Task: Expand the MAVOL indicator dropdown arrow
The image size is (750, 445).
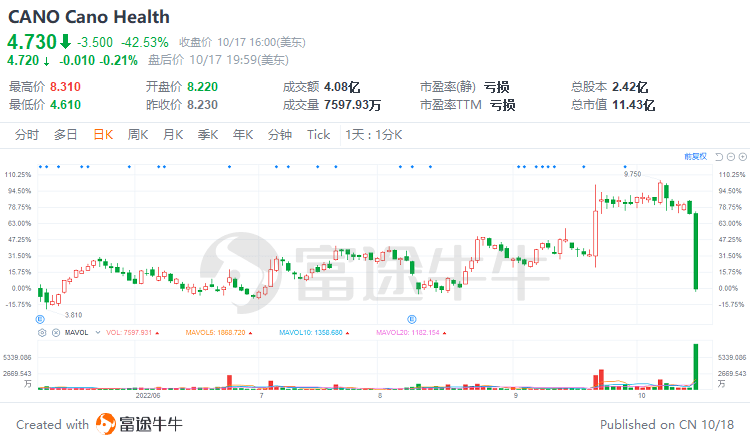Action: click(x=98, y=333)
